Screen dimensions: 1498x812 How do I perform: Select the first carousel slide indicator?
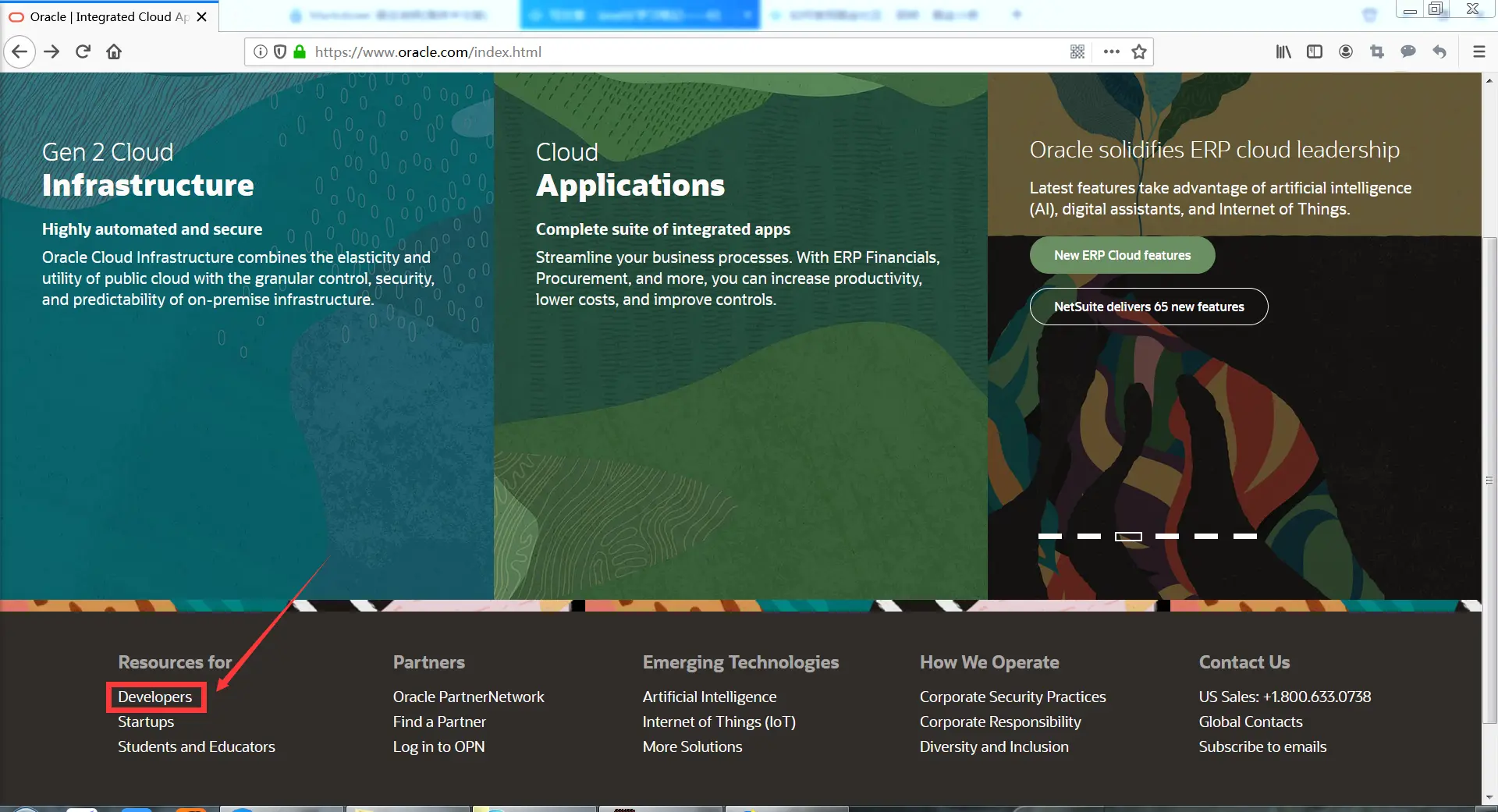point(1050,537)
